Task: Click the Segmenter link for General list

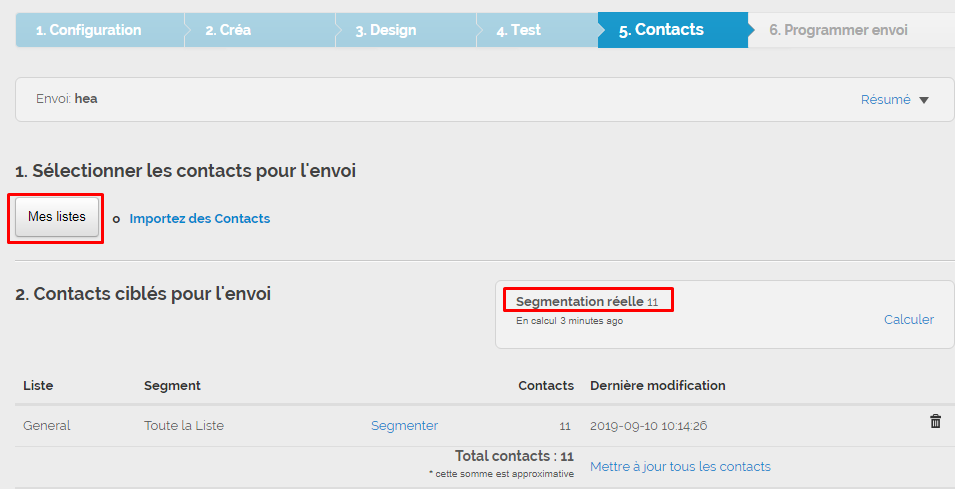Action: (x=404, y=426)
